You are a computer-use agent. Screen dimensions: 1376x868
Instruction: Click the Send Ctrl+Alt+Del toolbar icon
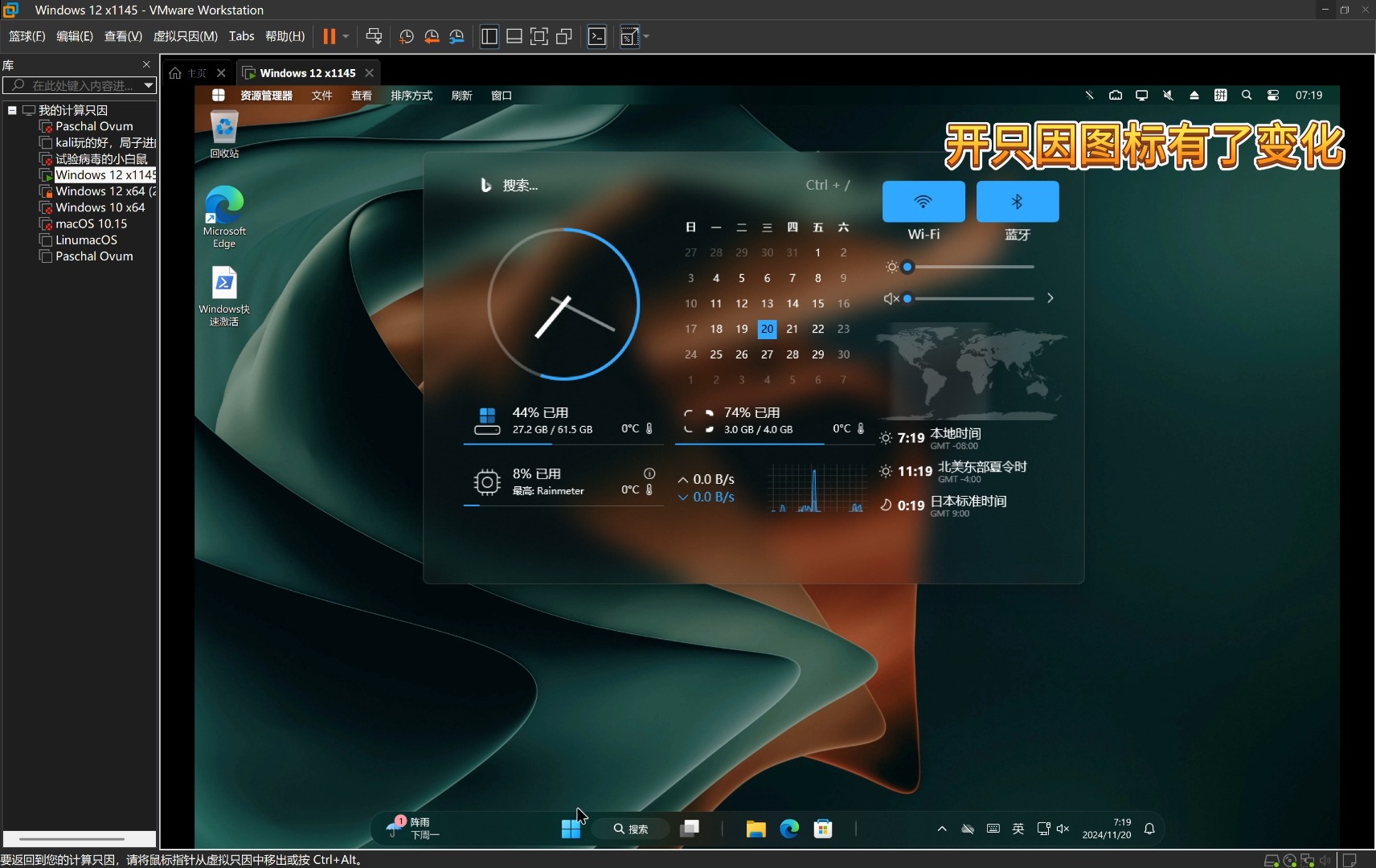374,36
